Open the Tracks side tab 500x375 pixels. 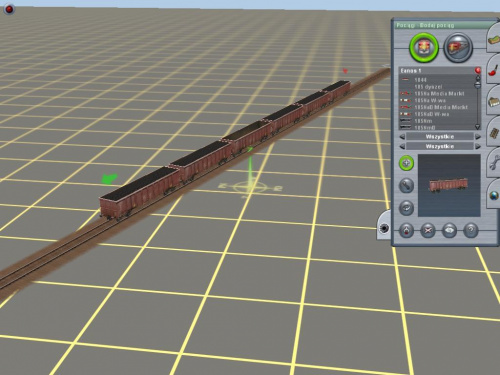tap(494, 133)
